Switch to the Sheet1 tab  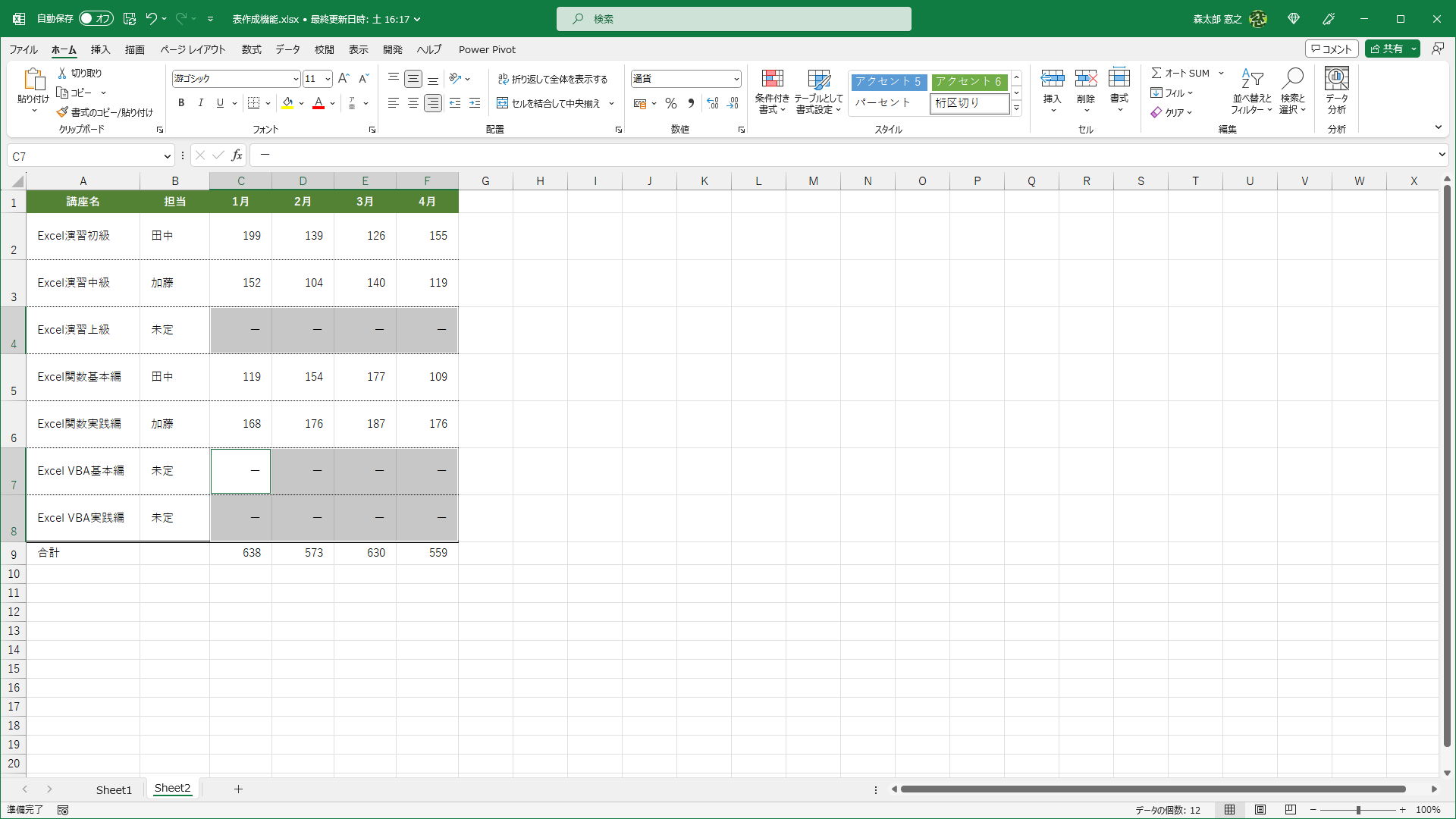[114, 789]
